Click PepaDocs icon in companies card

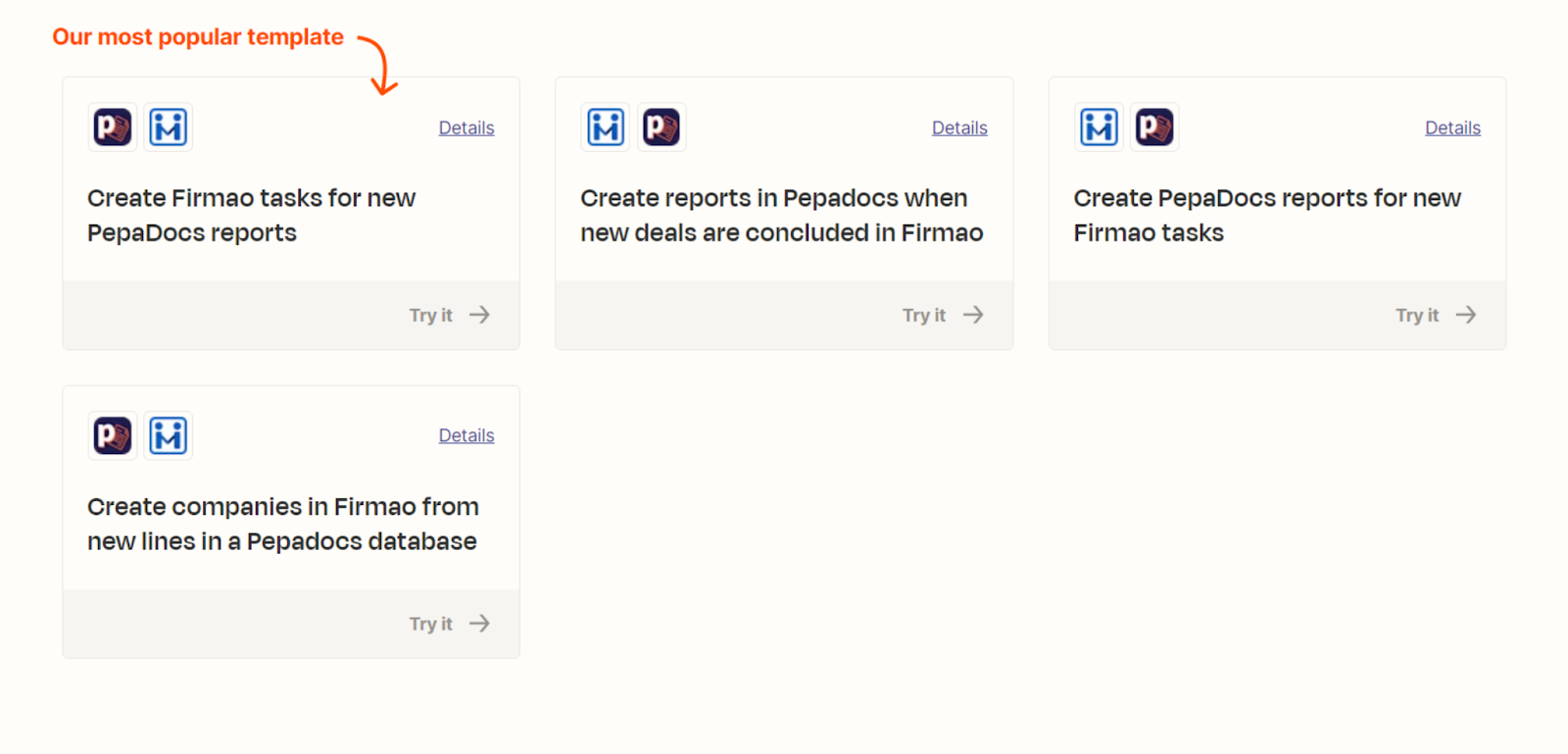click(113, 435)
